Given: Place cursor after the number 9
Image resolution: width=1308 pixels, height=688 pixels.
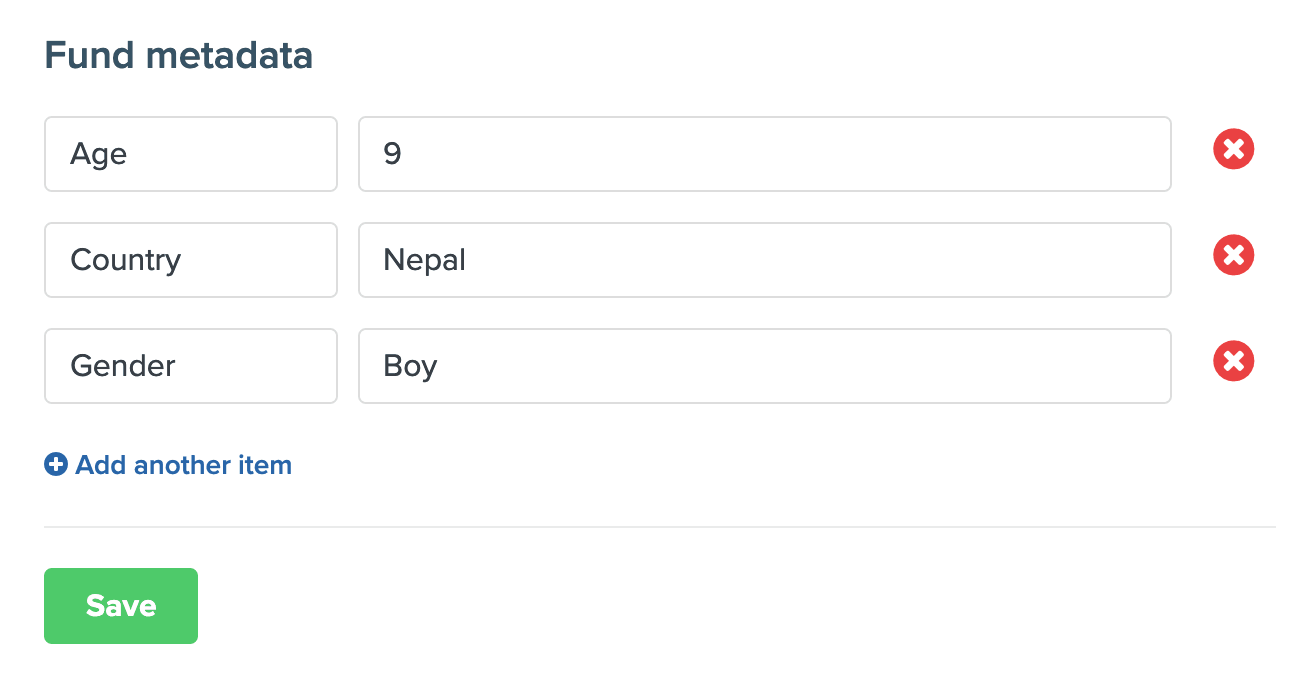Looking at the screenshot, I should (403, 154).
